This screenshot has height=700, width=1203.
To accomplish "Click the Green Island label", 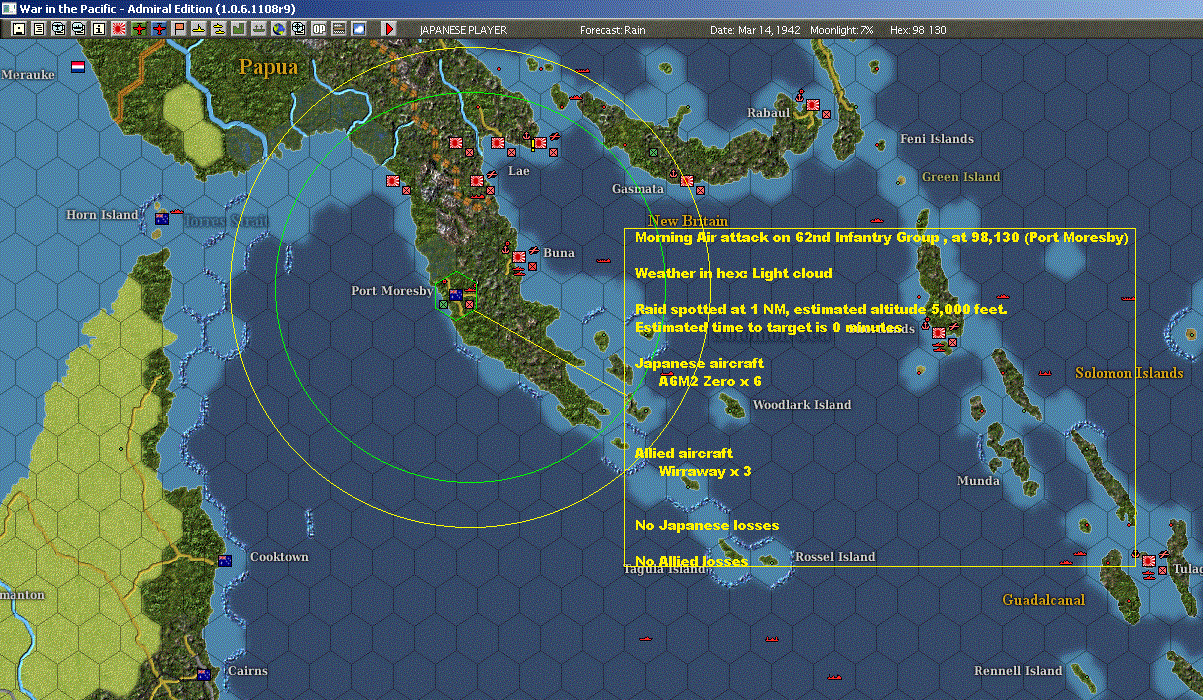I will (961, 177).
